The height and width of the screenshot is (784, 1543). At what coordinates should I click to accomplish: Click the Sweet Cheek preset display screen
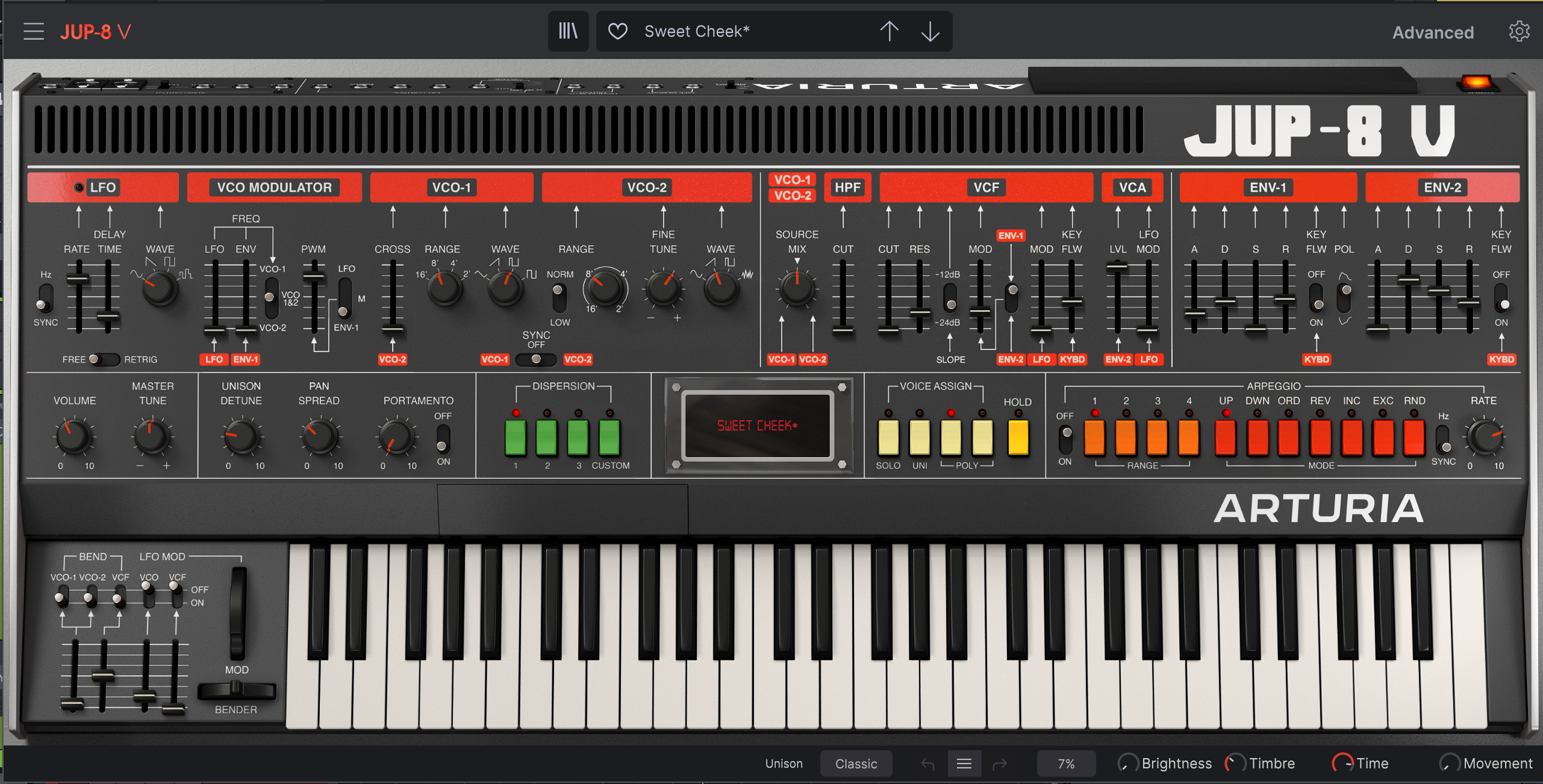coord(757,426)
